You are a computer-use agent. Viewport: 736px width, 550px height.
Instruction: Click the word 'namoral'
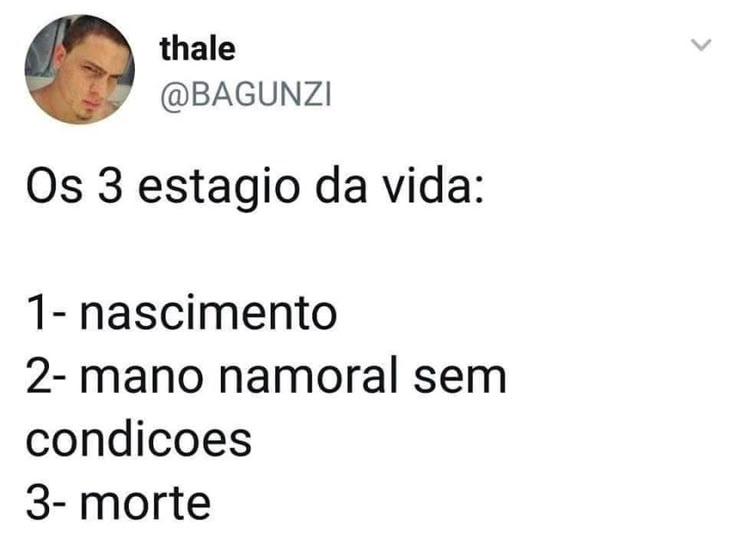(x=308, y=375)
